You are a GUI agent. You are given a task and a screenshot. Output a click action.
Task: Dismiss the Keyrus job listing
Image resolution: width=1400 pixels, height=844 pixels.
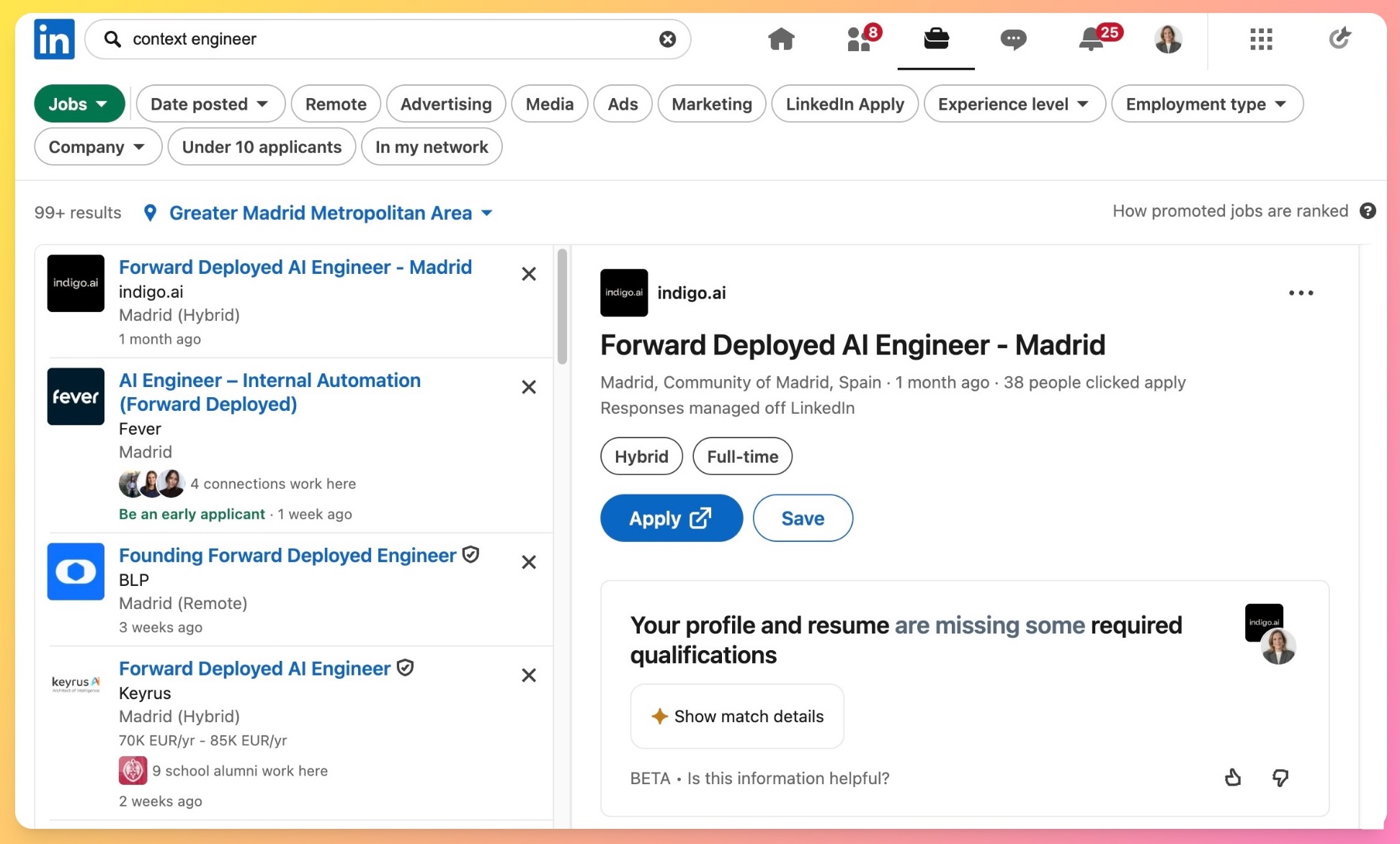[x=529, y=675]
